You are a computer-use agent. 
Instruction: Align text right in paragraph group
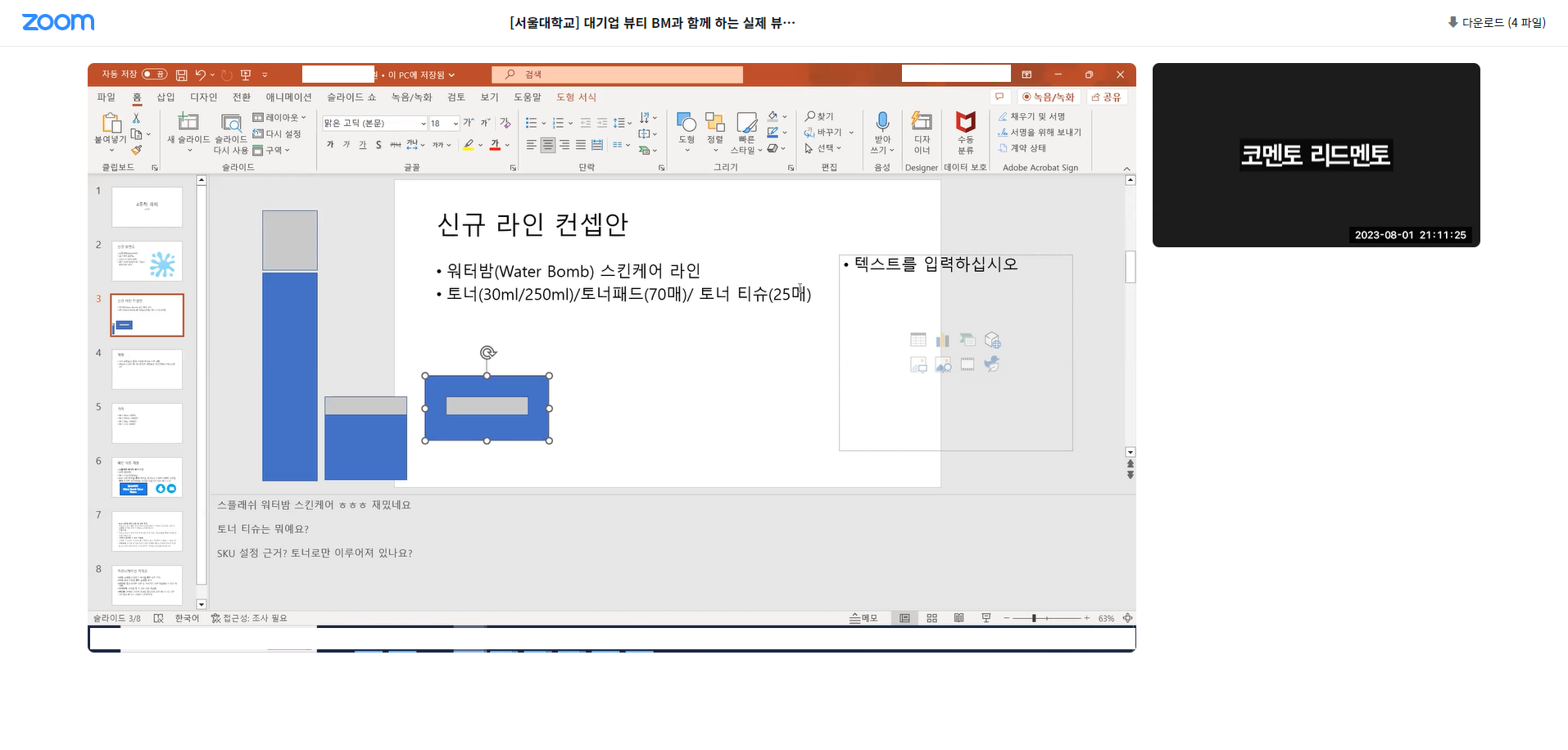click(564, 145)
